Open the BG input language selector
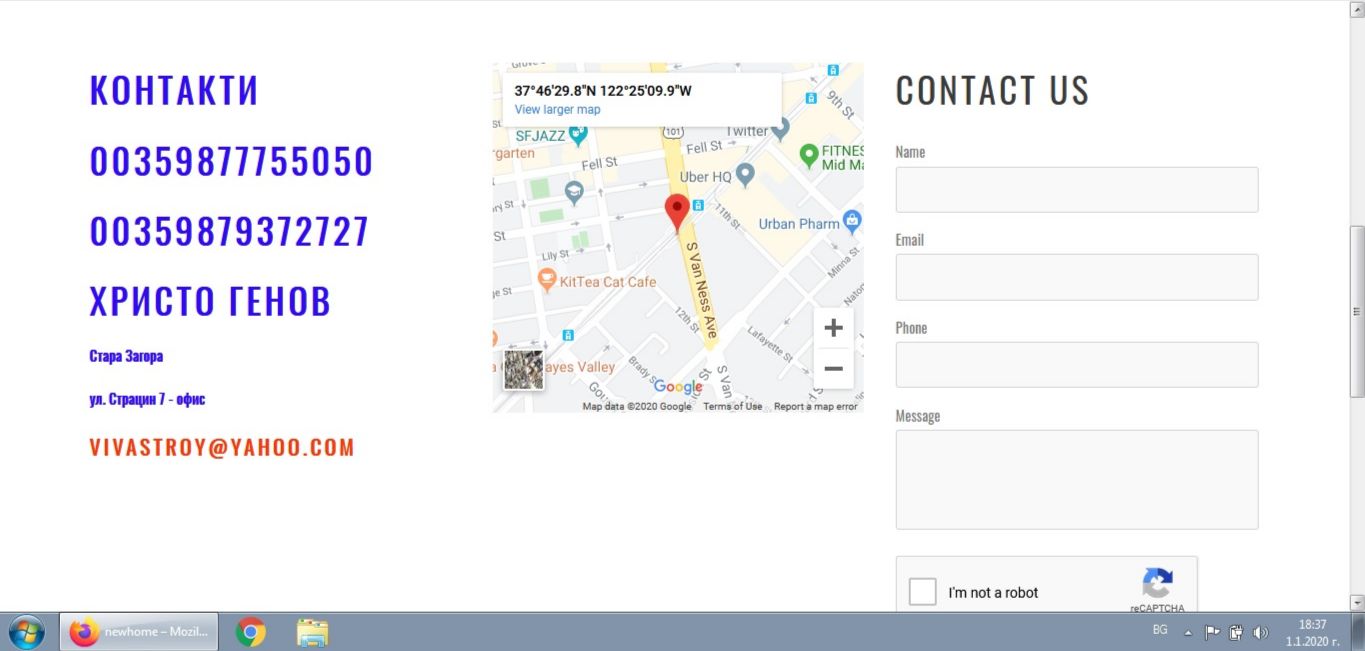 coord(1160,630)
